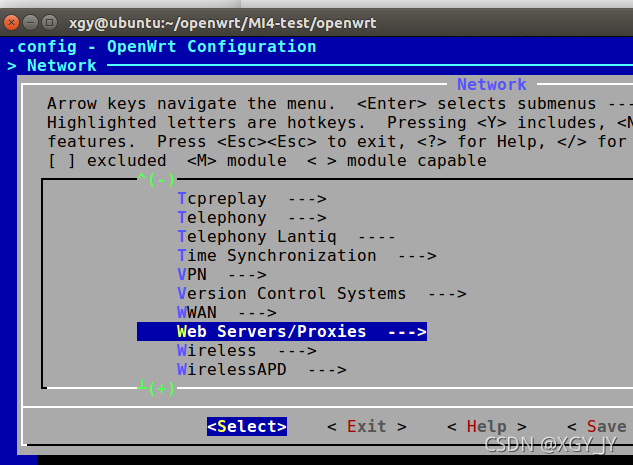Click terminal title xgy@ubuntu path text
Viewport: 633px width, 465px height.
222,23
